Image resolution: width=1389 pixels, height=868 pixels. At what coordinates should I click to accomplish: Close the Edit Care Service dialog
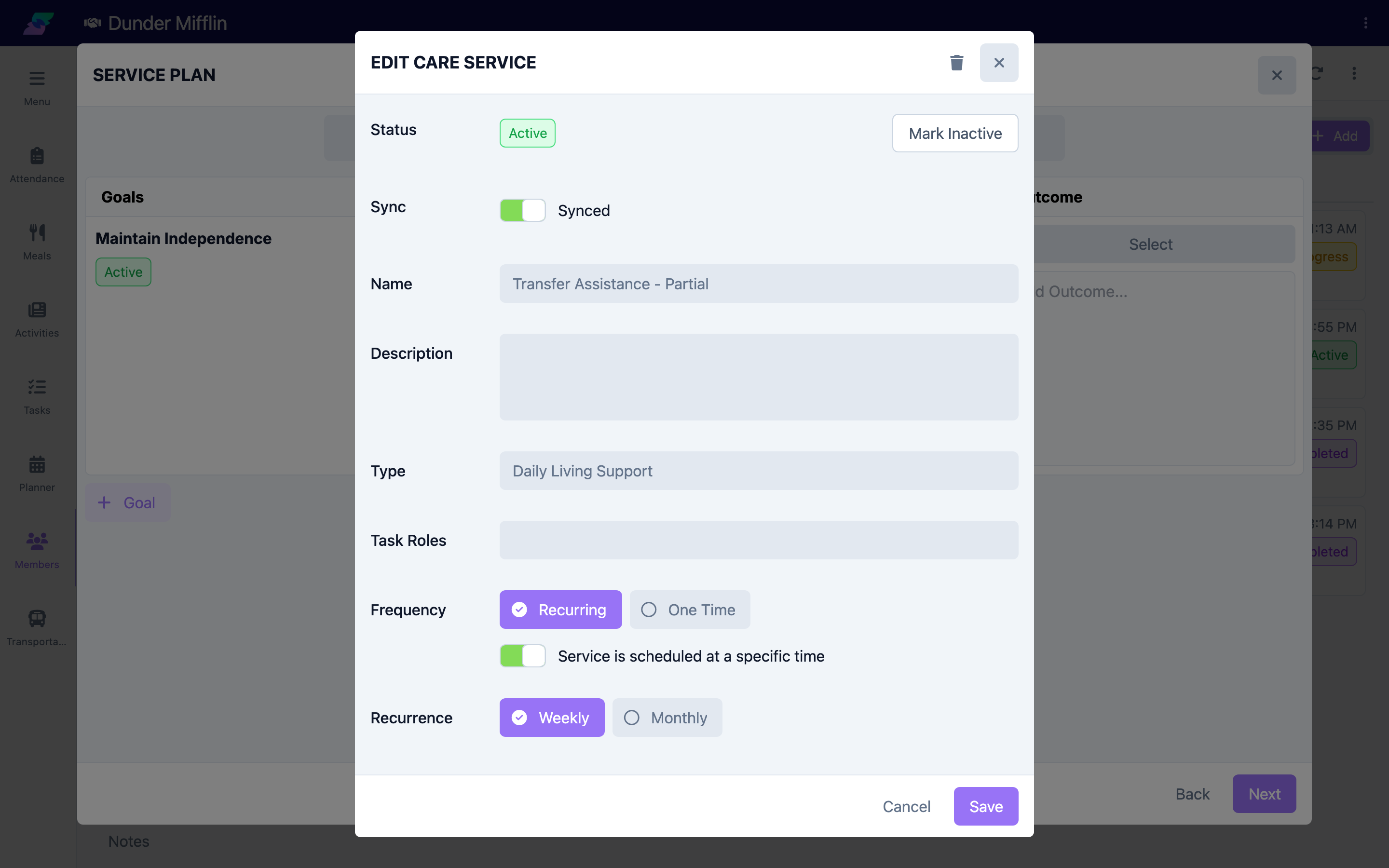coord(999,63)
